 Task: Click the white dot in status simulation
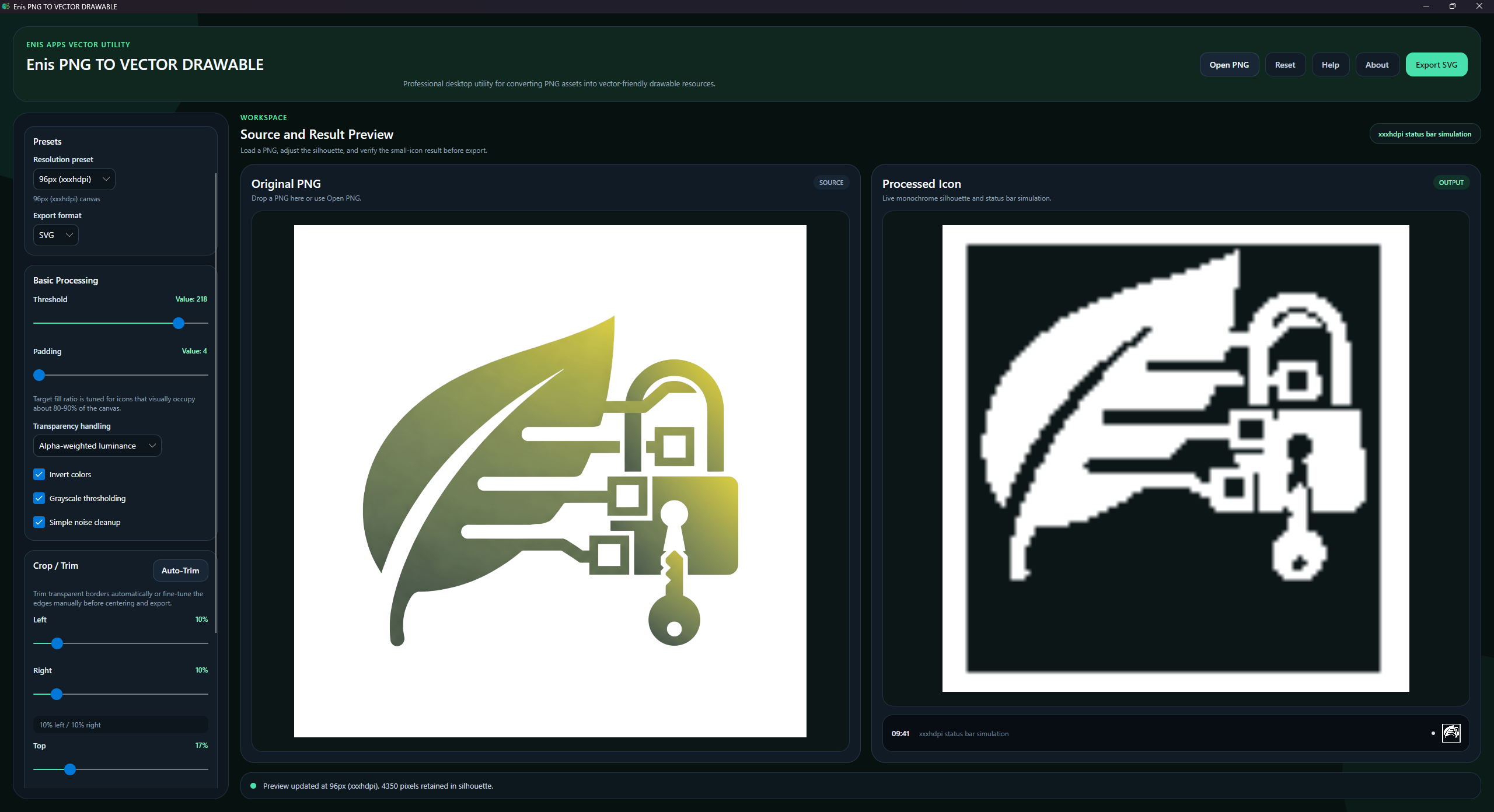coord(1433,733)
